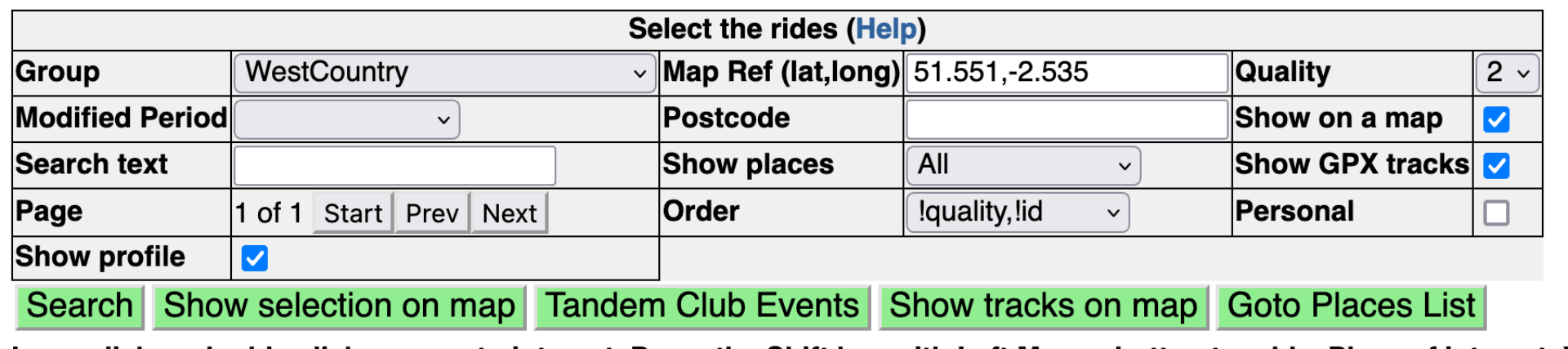Go to the Next page
The height and width of the screenshot is (349, 1568).
[x=509, y=213]
